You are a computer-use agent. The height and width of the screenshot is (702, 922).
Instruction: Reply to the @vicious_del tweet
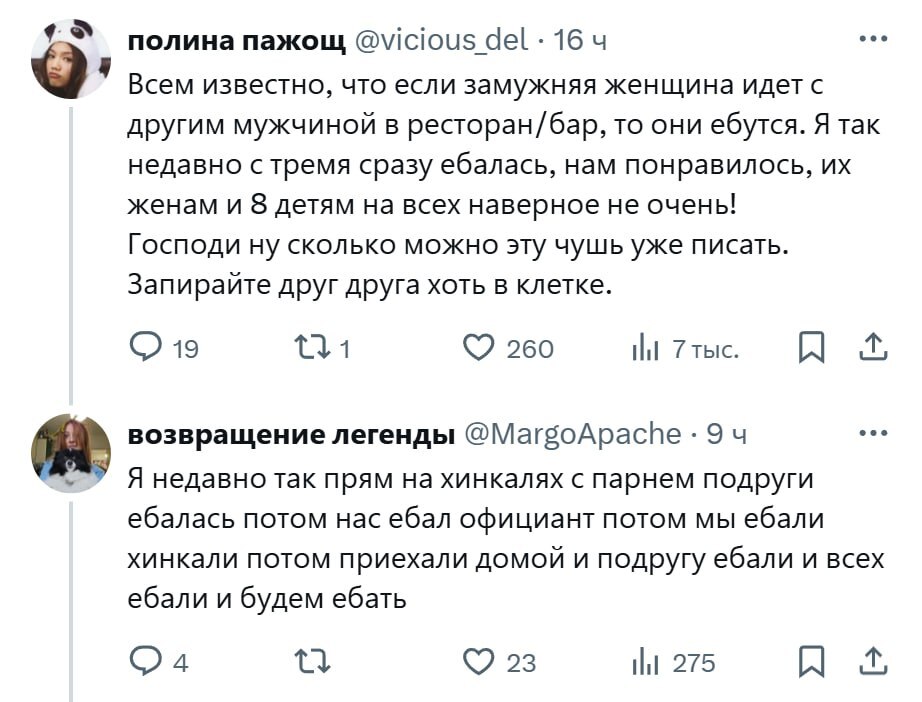click(x=147, y=348)
